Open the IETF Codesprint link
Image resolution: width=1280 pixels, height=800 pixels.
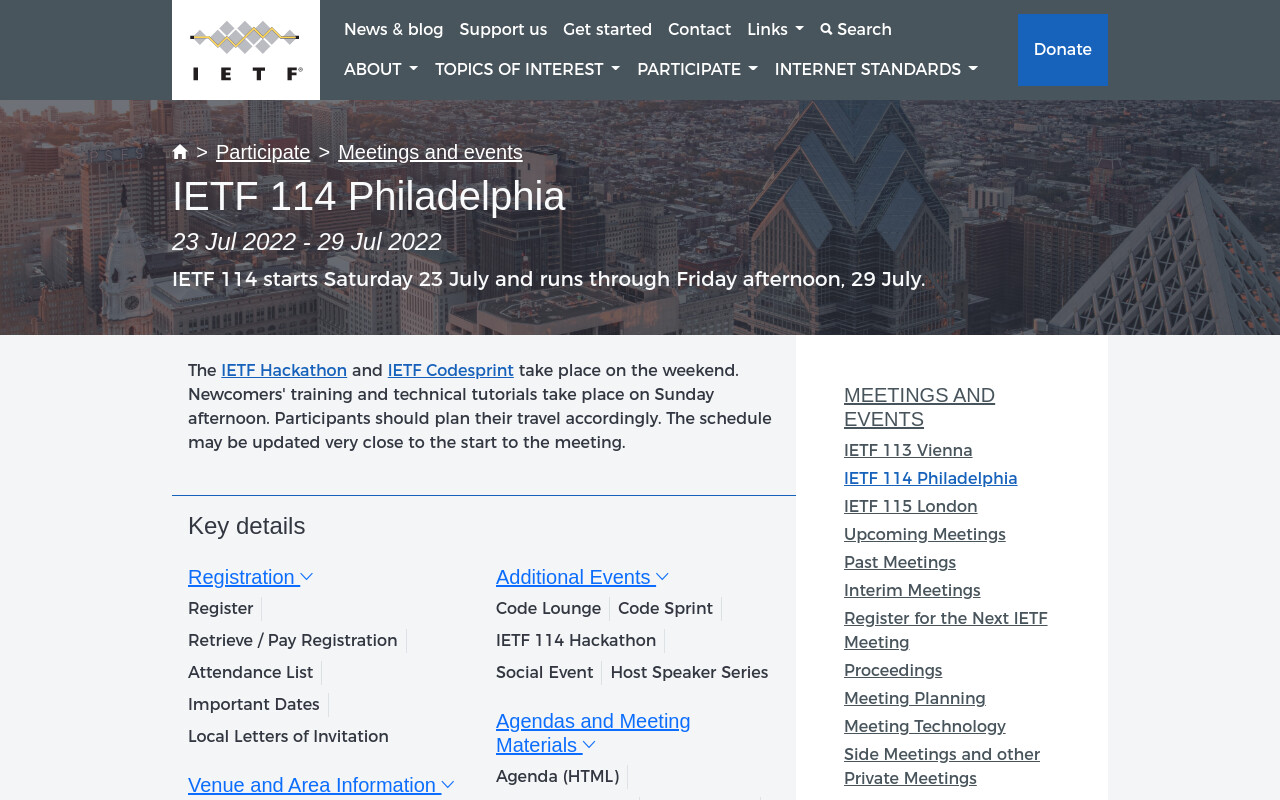click(451, 371)
